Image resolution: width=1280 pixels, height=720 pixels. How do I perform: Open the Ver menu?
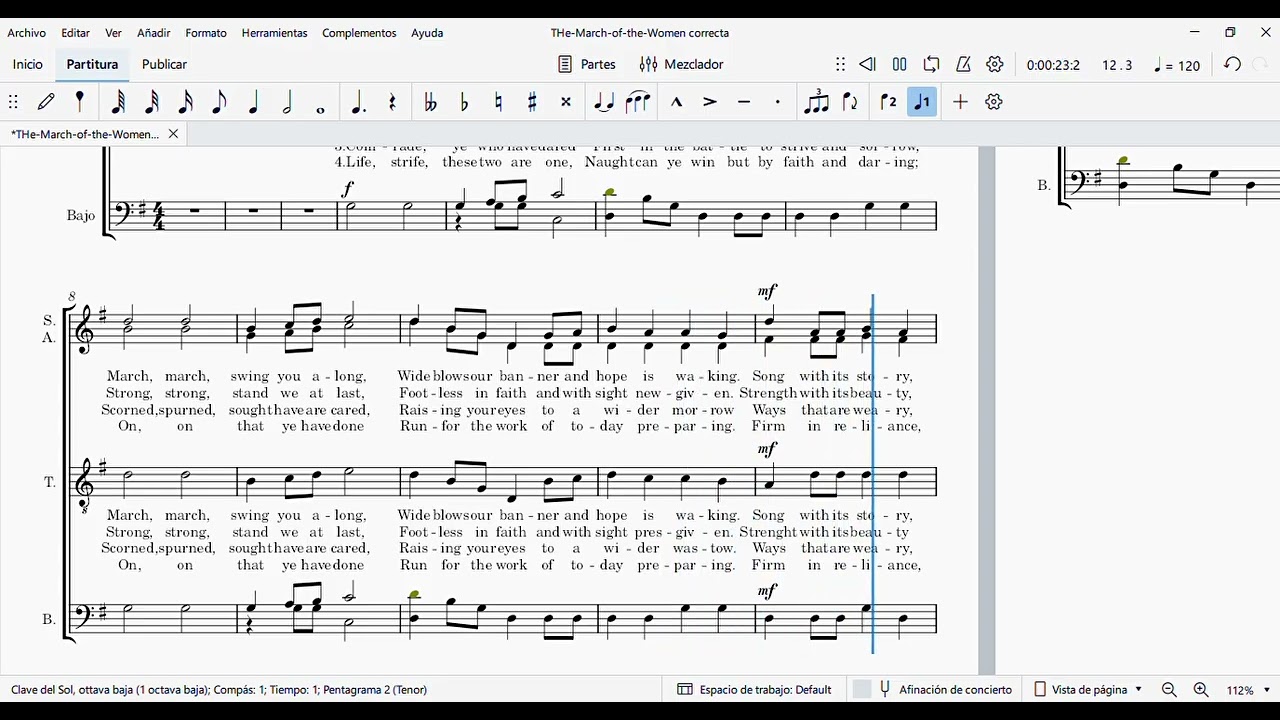point(114,33)
